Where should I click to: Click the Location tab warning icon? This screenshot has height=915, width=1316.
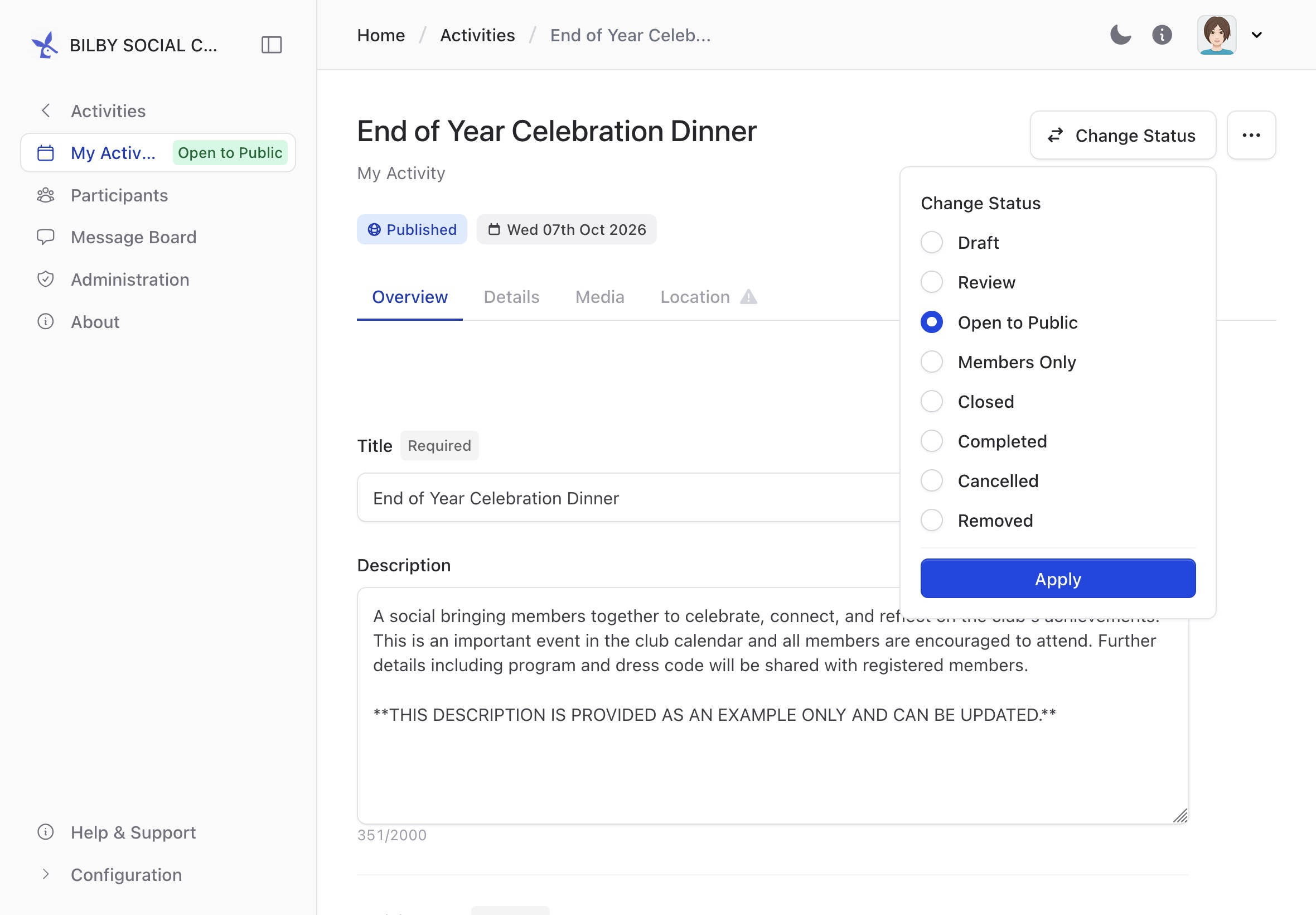pyautogui.click(x=748, y=297)
